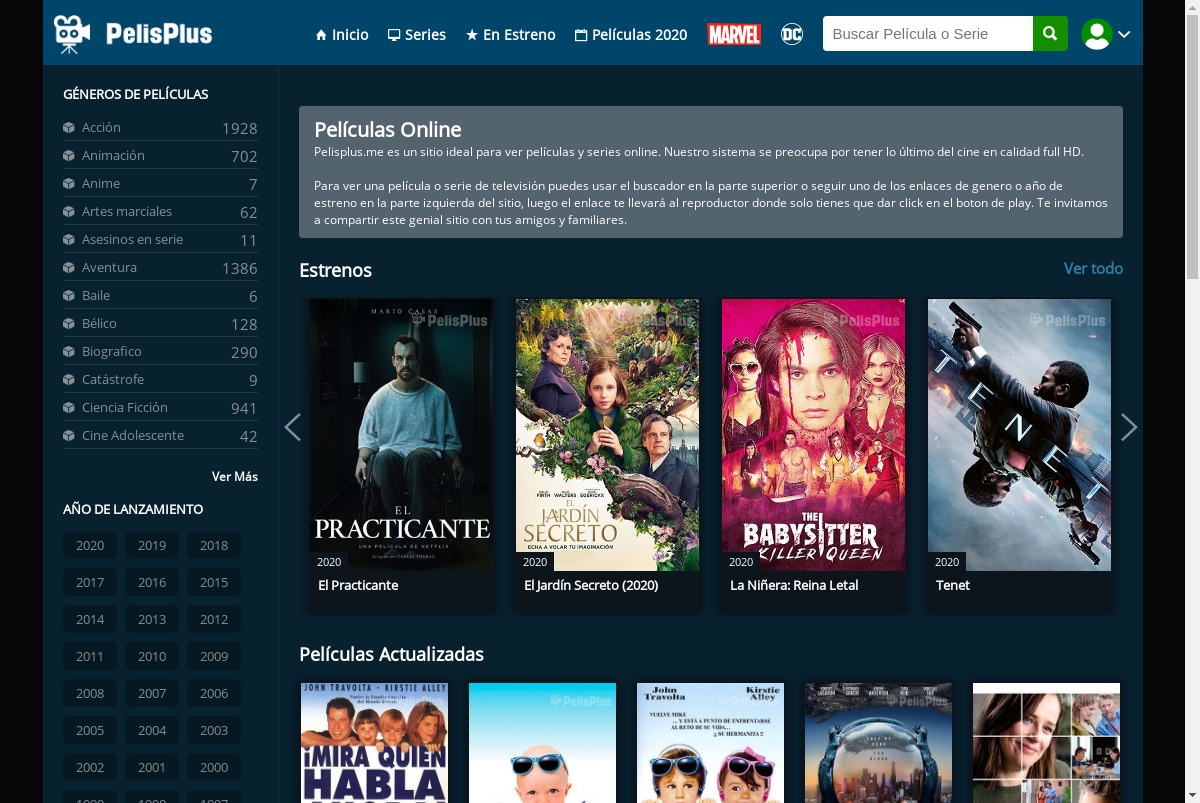1200x803 pixels.
Task: Select release year 2012 button
Action: (214, 619)
